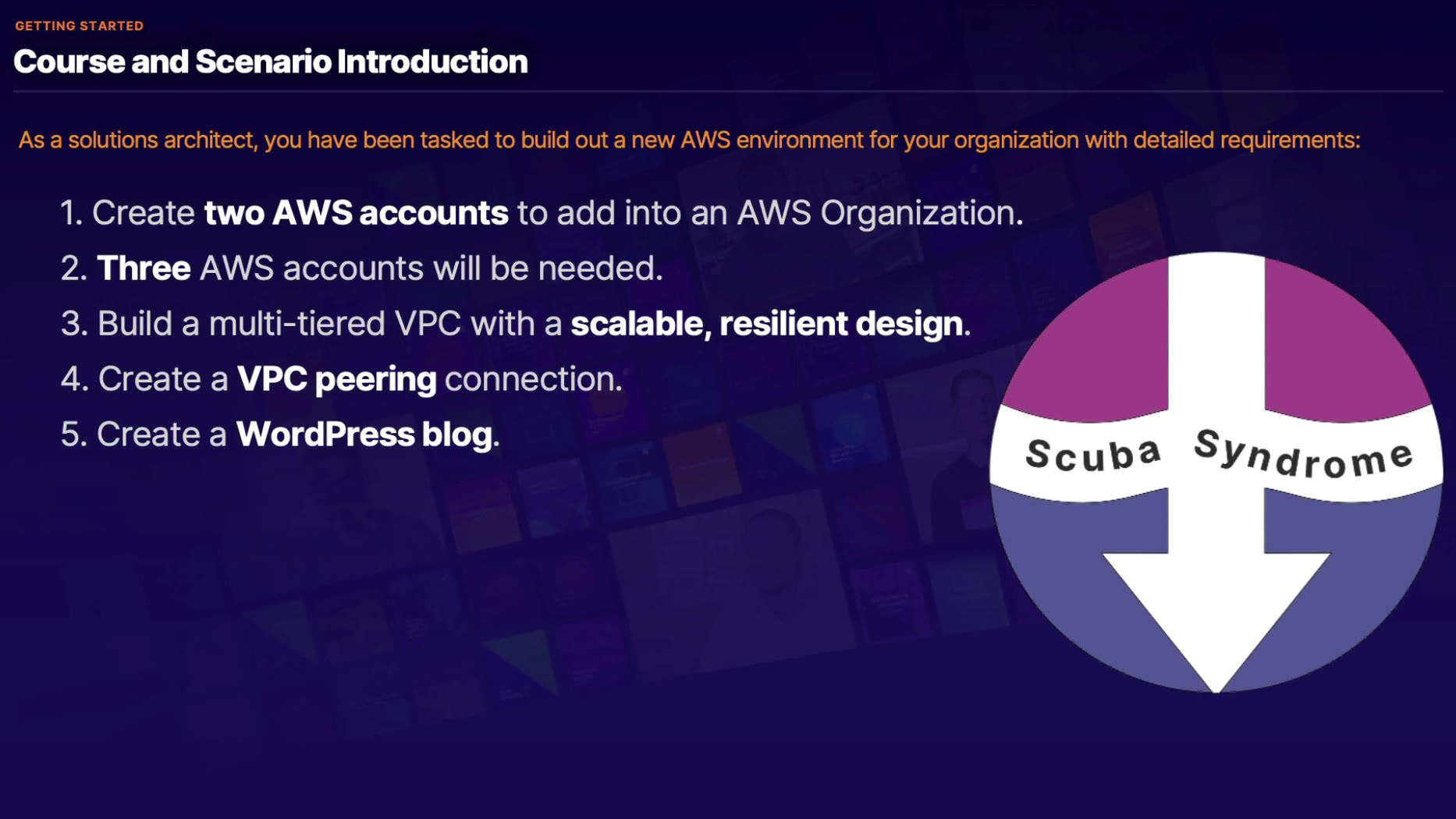The height and width of the screenshot is (819, 1456).
Task: Click the word "connection" in requirement four
Action: (x=531, y=379)
